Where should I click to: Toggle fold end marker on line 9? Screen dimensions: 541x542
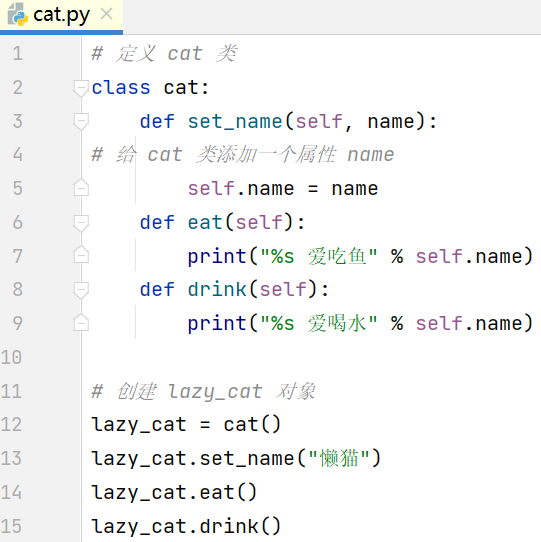pyautogui.click(x=81, y=323)
